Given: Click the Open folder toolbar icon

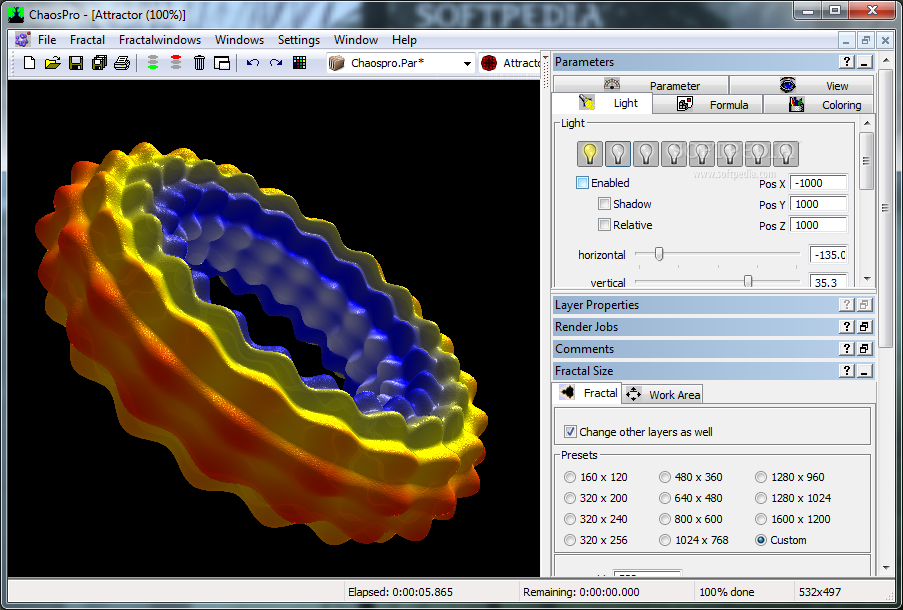Looking at the screenshot, I should pos(52,63).
